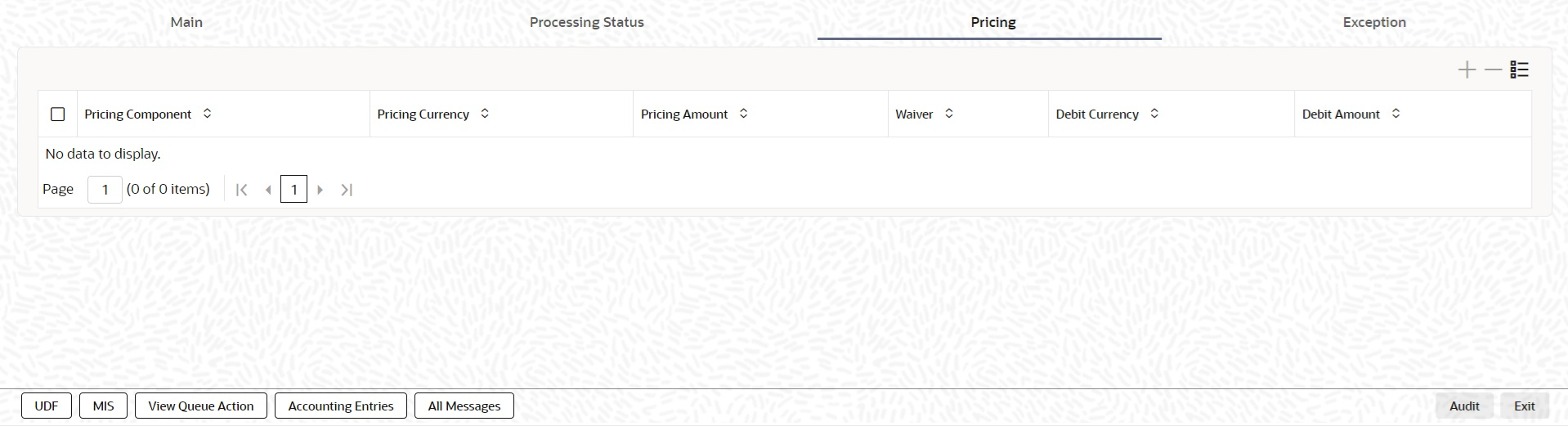Sort by Pricing Currency column
The height and width of the screenshot is (426, 1568).
485,114
